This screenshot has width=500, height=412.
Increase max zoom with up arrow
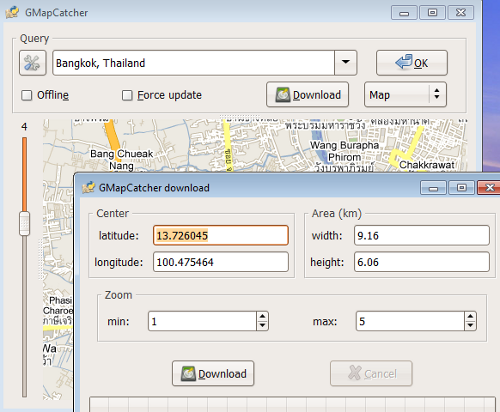coord(470,316)
